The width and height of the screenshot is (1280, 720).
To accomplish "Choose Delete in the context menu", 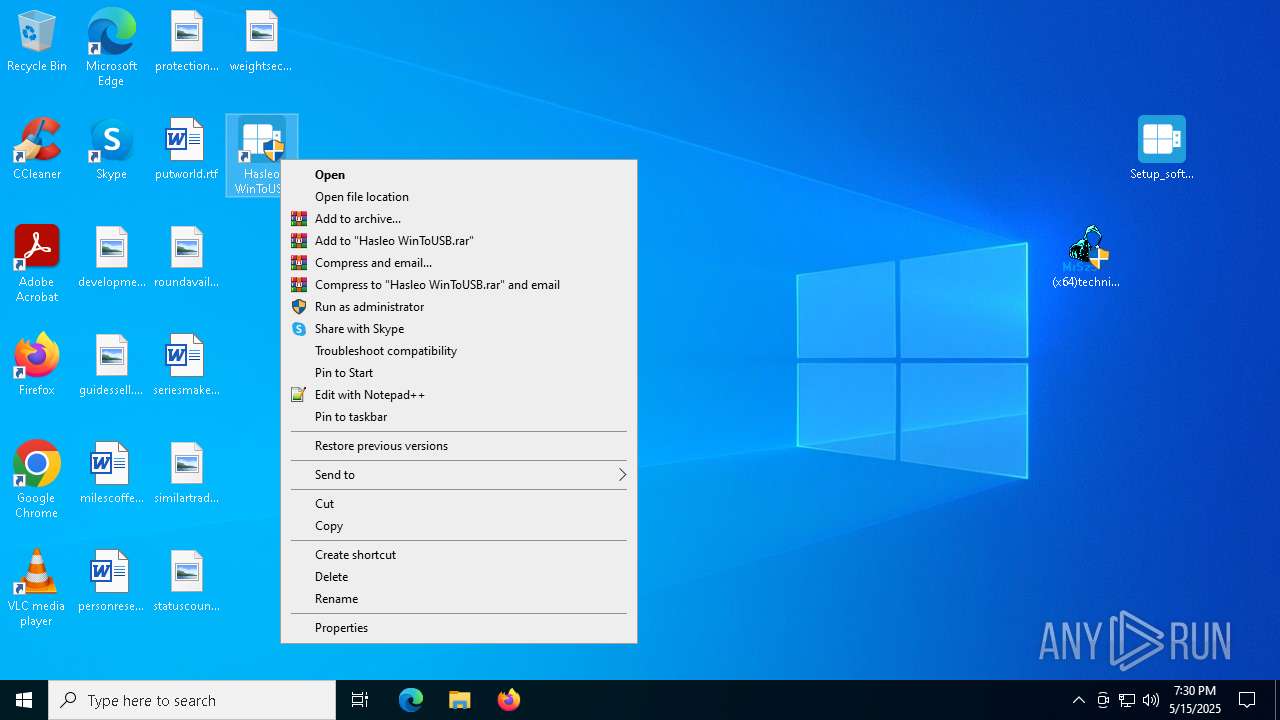I will pyautogui.click(x=459, y=577).
